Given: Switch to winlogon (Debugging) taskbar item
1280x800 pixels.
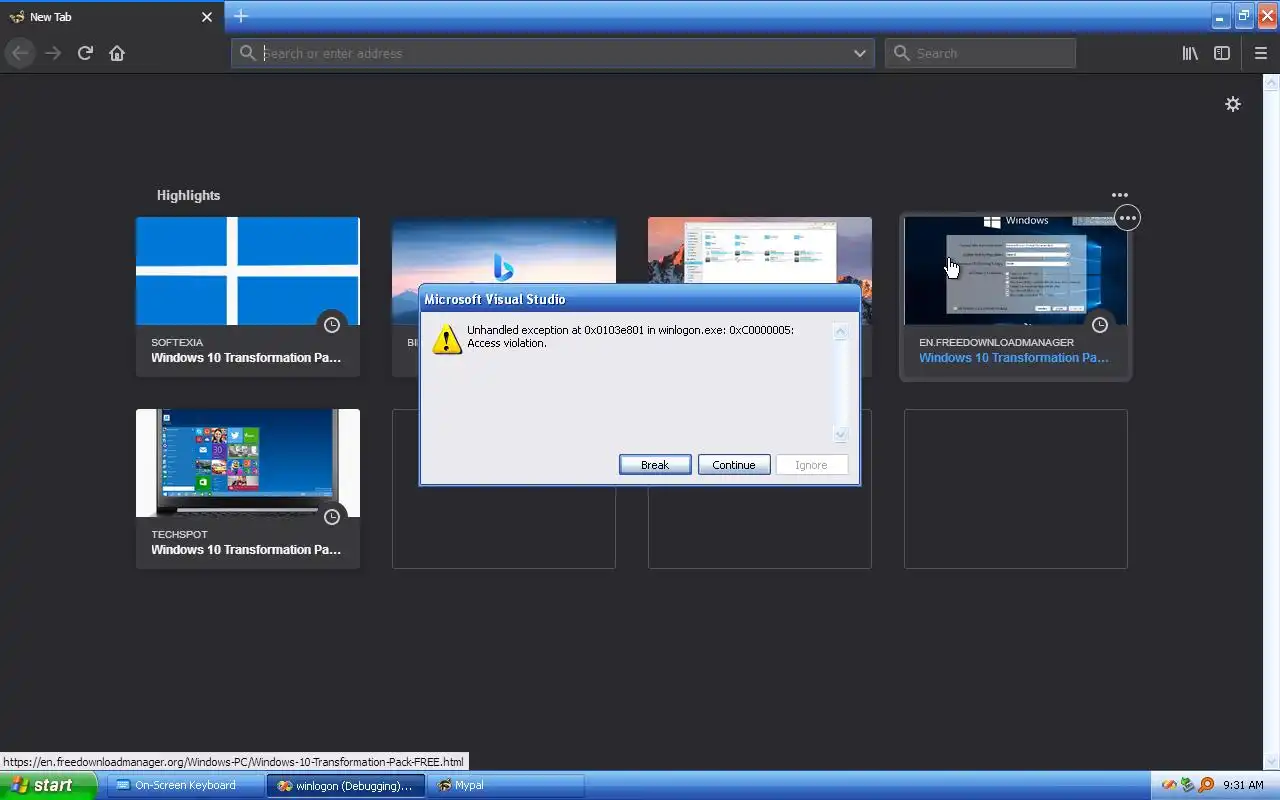Looking at the screenshot, I should tap(346, 786).
